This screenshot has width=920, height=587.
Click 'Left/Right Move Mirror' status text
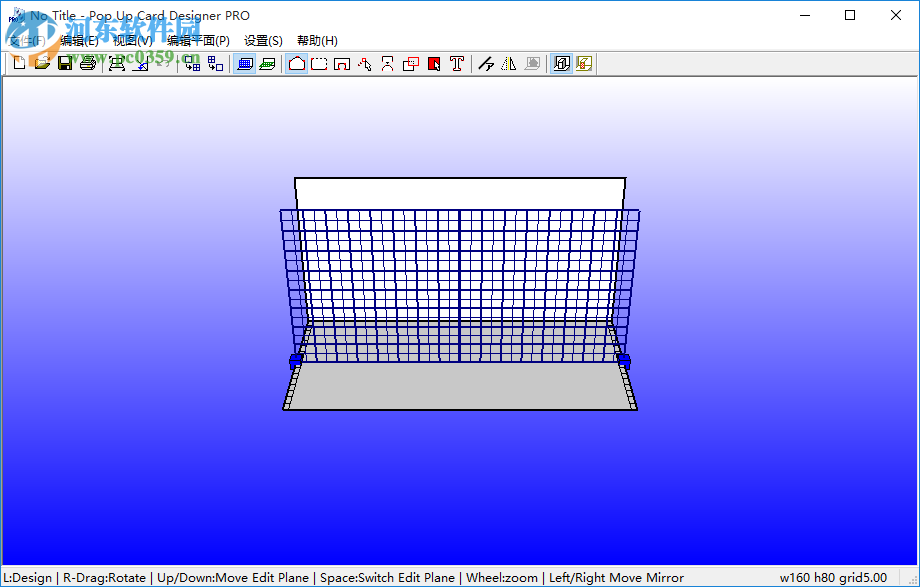tap(616, 578)
